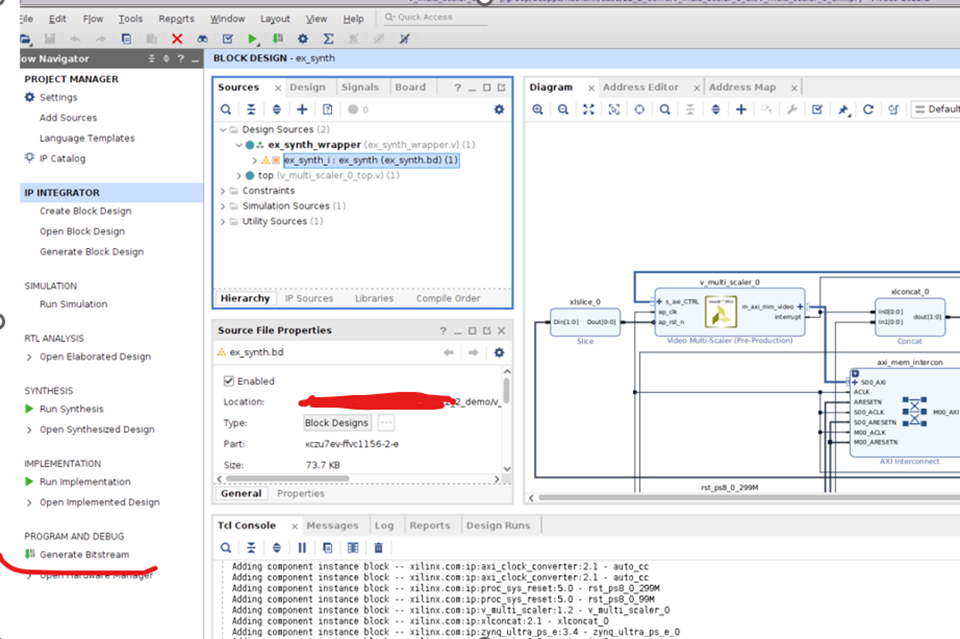The height and width of the screenshot is (639, 960).
Task: Click Add IP plus icon in Diagram toolbar
Action: click(741, 109)
